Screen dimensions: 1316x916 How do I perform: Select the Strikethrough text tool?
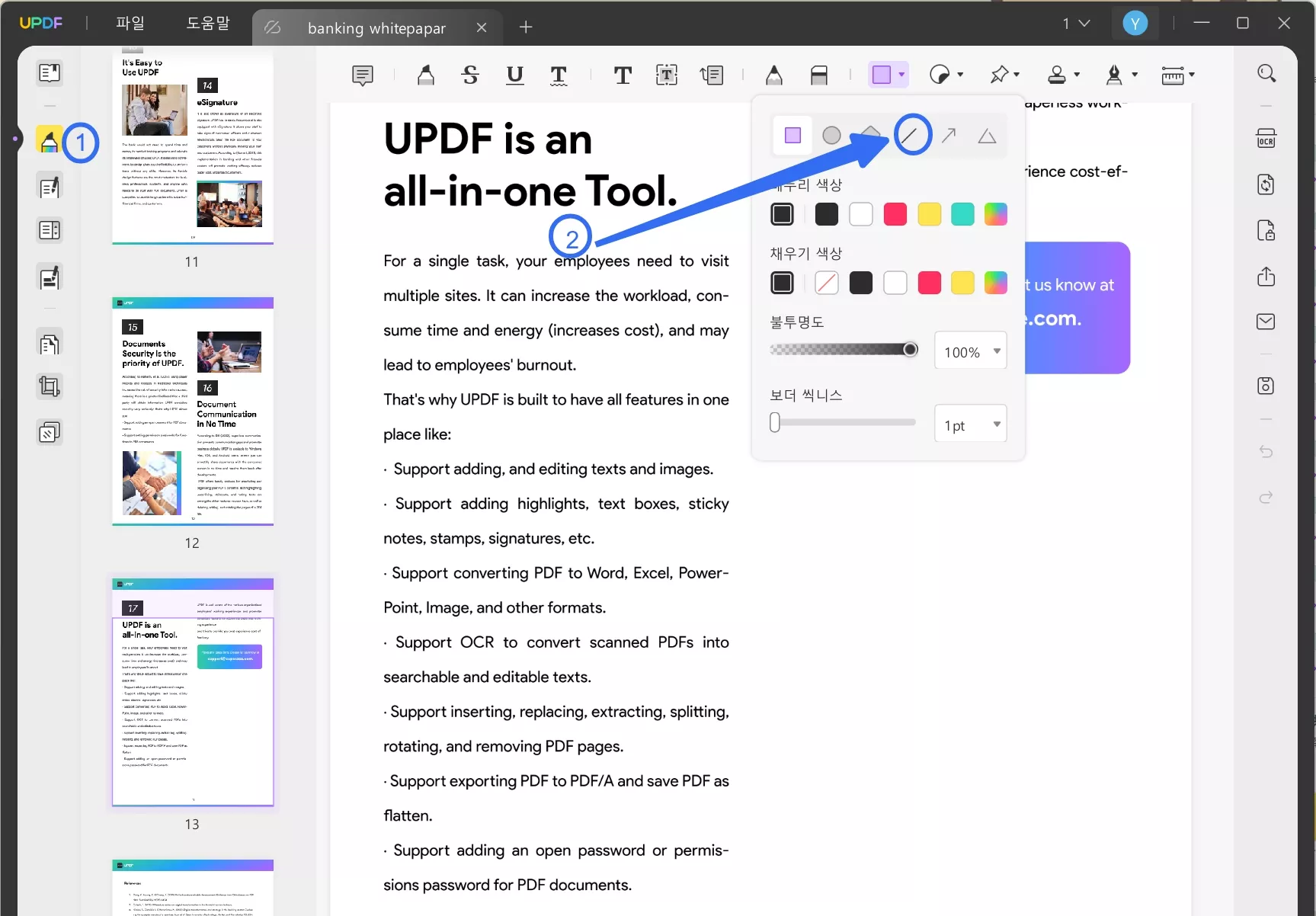coord(470,75)
